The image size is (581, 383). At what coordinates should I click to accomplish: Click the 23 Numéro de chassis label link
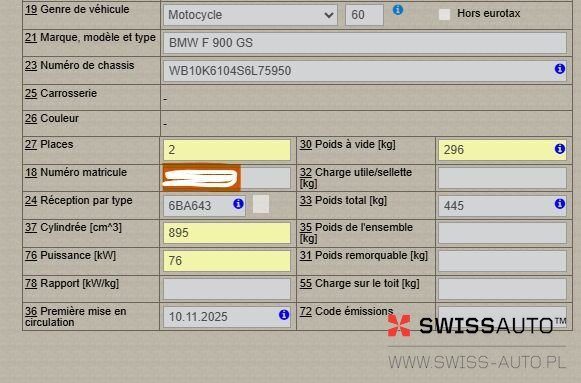point(79,65)
